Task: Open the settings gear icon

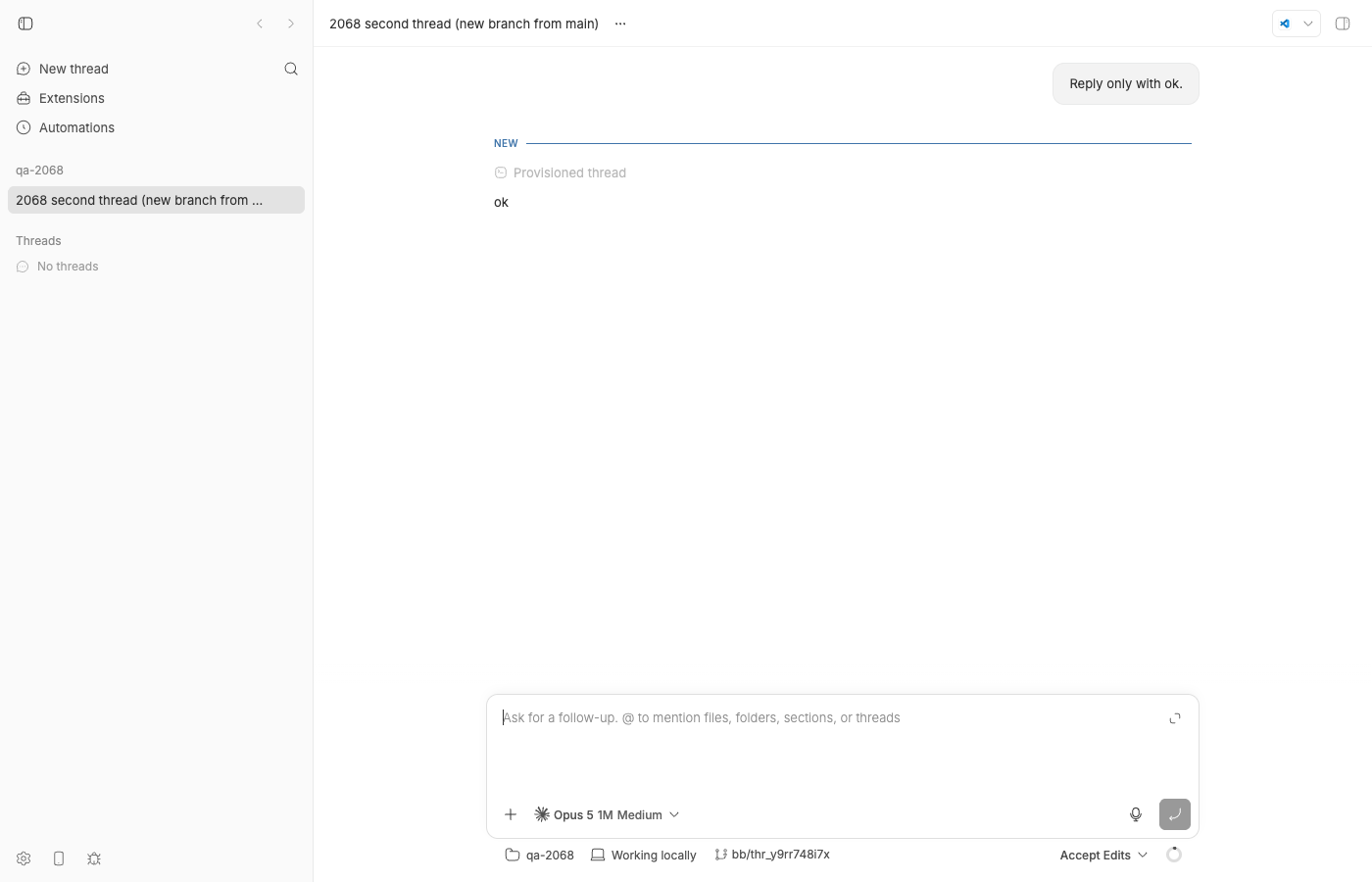Action: click(x=24, y=858)
